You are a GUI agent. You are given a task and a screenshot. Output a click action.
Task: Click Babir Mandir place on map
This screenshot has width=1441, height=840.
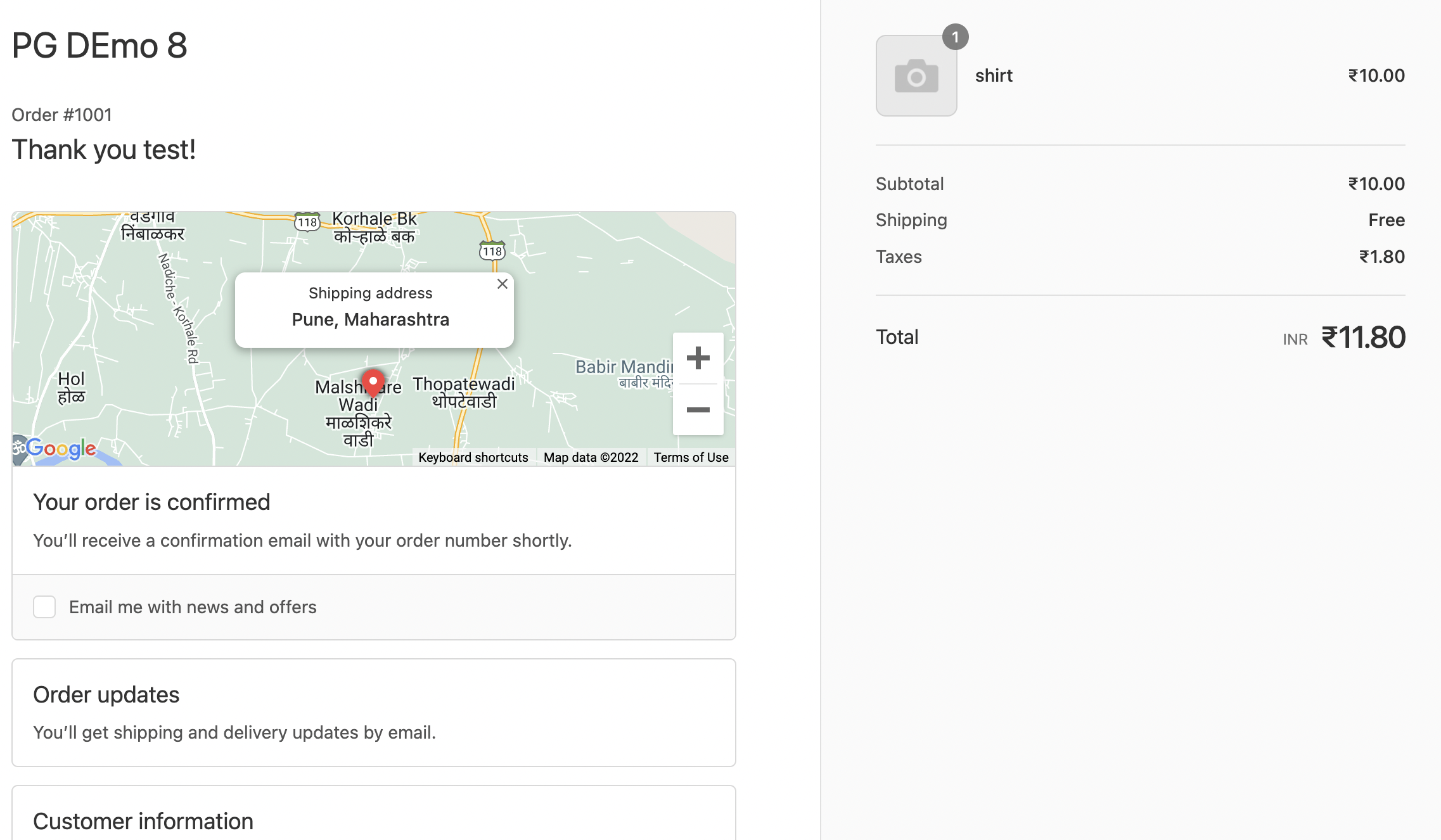[x=624, y=367]
